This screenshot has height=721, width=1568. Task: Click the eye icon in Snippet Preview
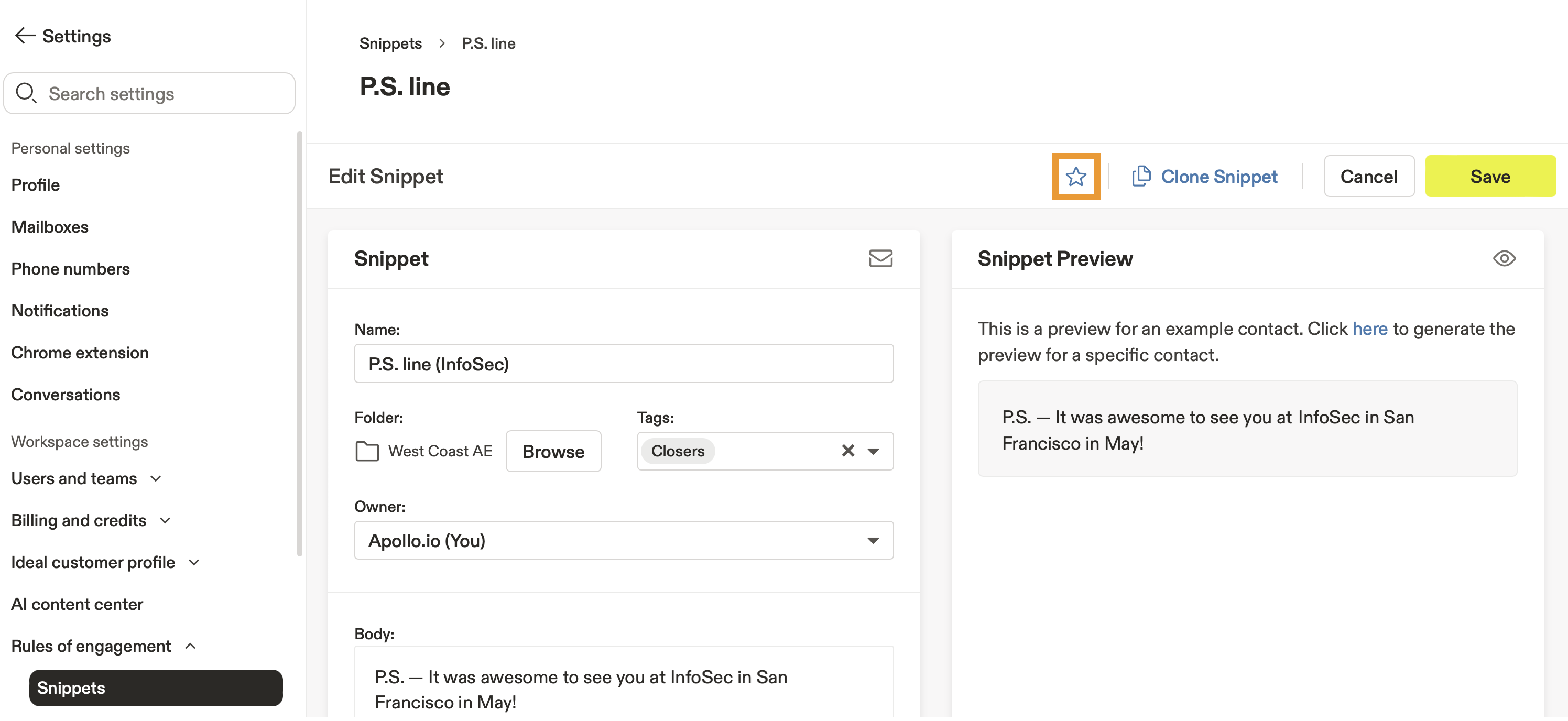pos(1504,258)
